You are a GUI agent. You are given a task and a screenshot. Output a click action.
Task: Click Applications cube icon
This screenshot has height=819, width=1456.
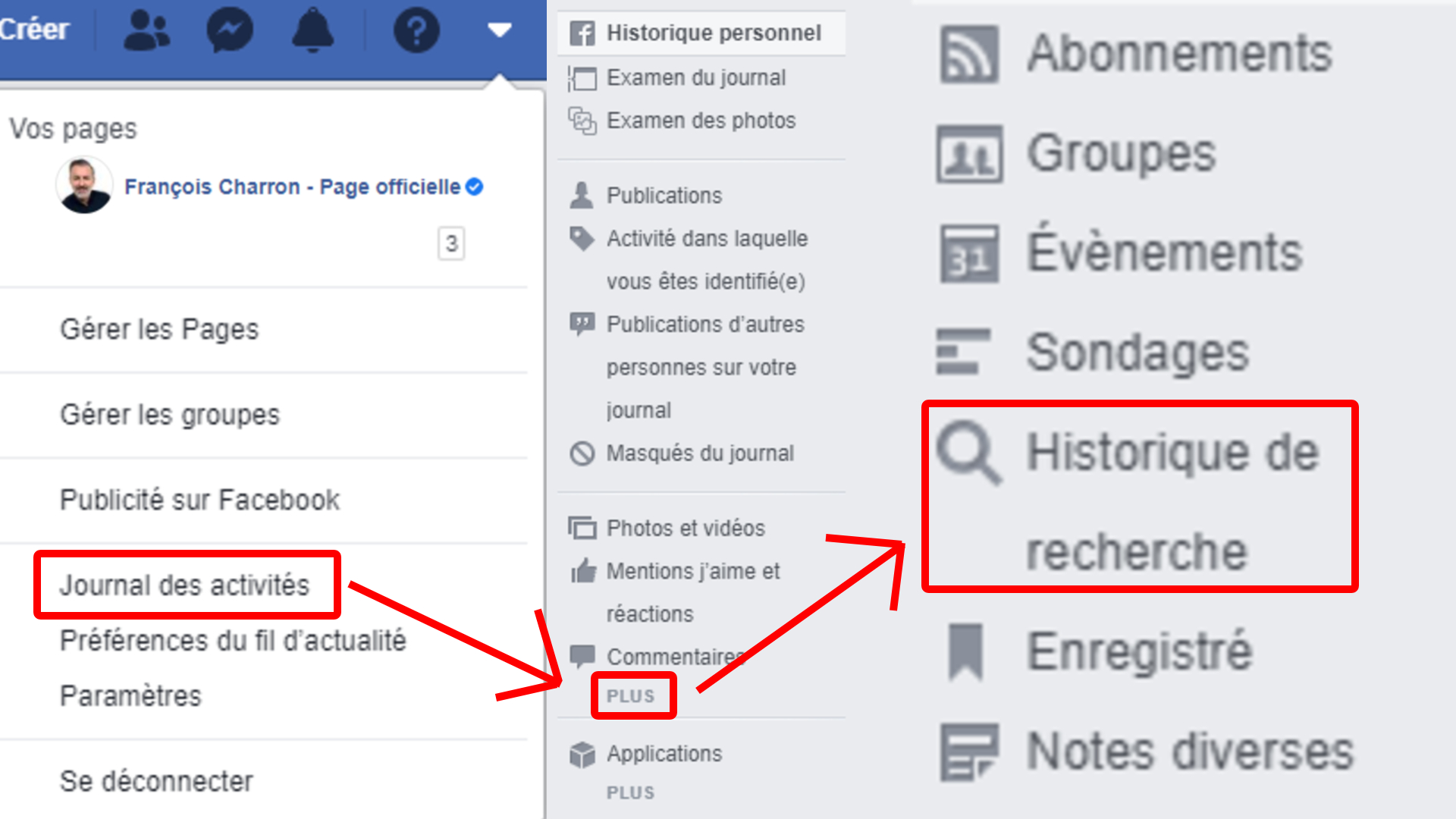pyautogui.click(x=582, y=755)
